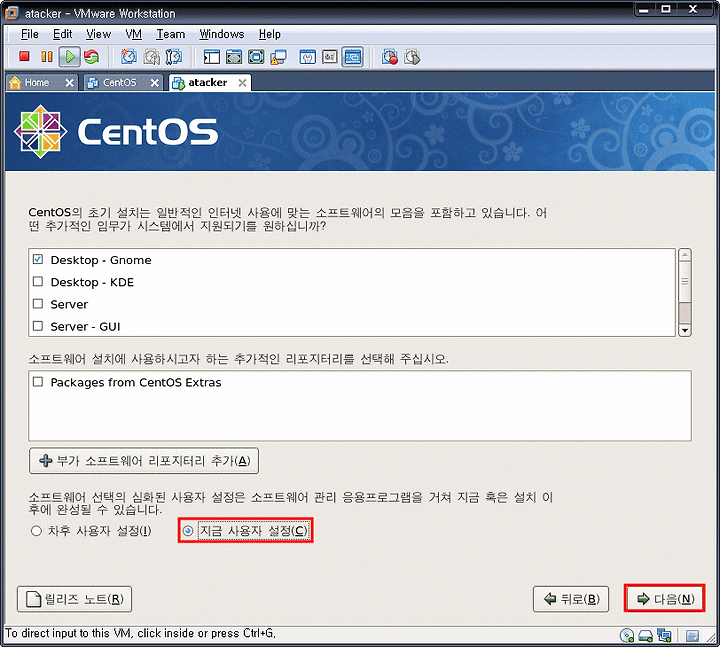Viewport: 720px width, 647px height.
Task: Switch to the CentOS tab
Action: coord(119,83)
